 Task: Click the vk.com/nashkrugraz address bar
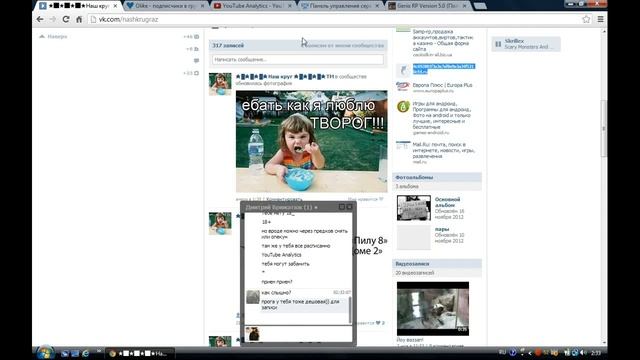click(335, 19)
